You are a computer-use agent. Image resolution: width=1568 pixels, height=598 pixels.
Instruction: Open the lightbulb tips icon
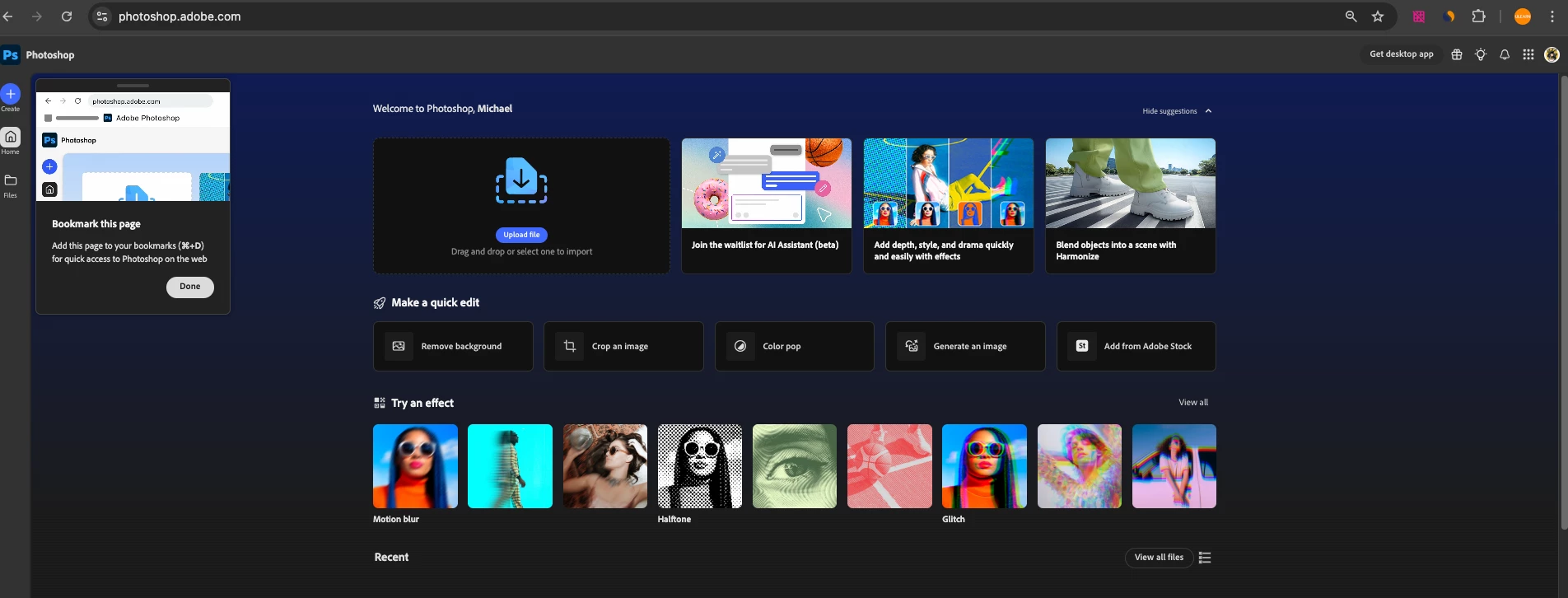click(1481, 54)
